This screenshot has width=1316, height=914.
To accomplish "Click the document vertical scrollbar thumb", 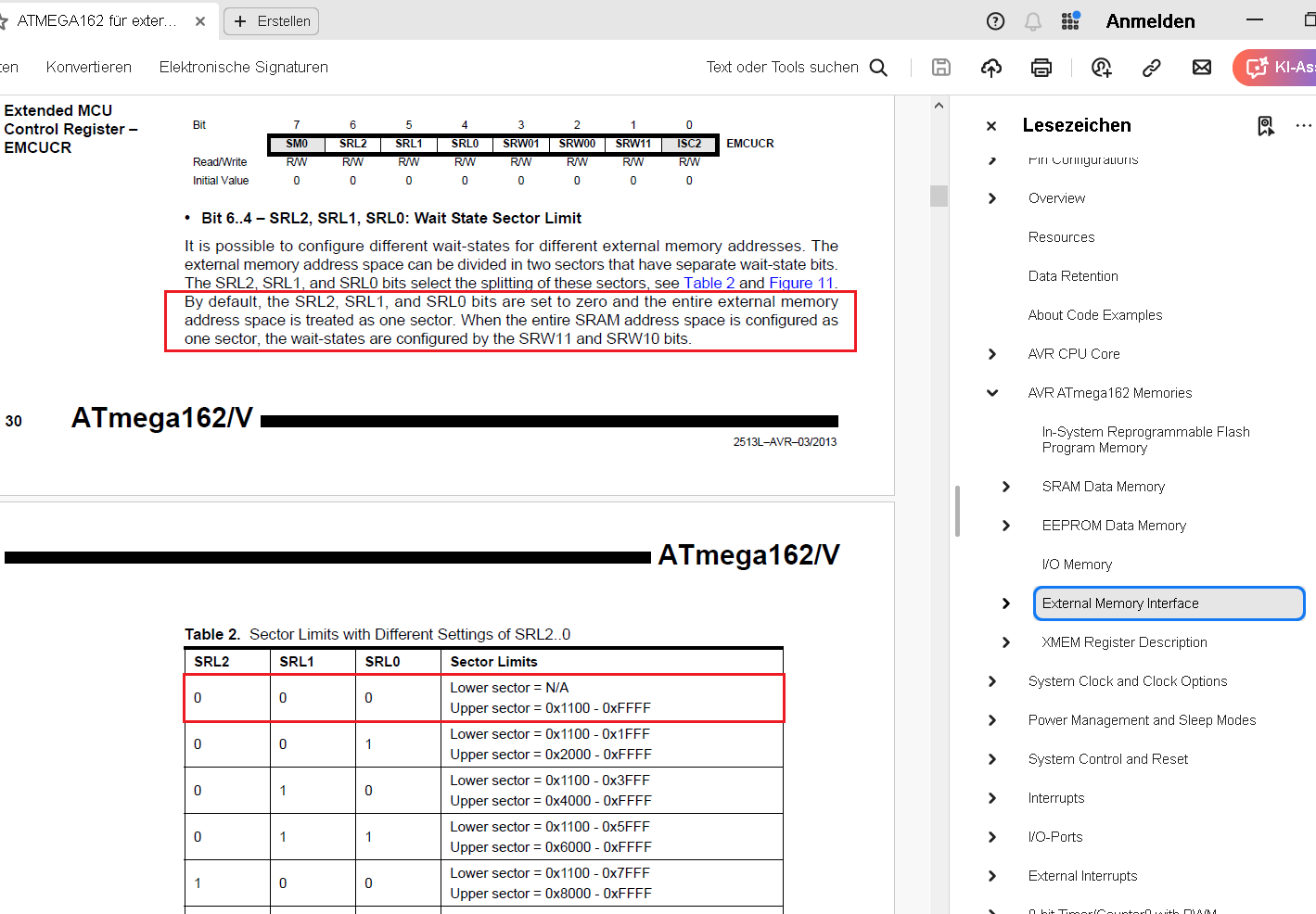I will click(939, 196).
